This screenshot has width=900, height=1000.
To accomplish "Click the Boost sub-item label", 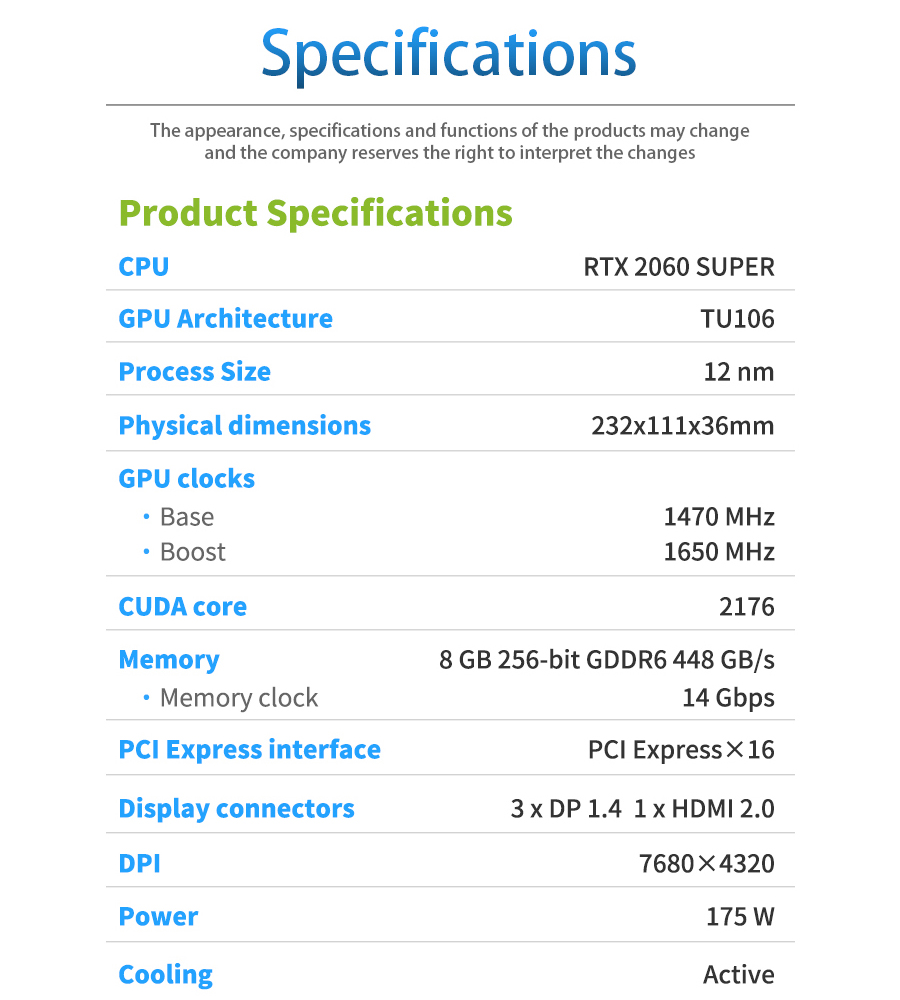I will (x=192, y=552).
